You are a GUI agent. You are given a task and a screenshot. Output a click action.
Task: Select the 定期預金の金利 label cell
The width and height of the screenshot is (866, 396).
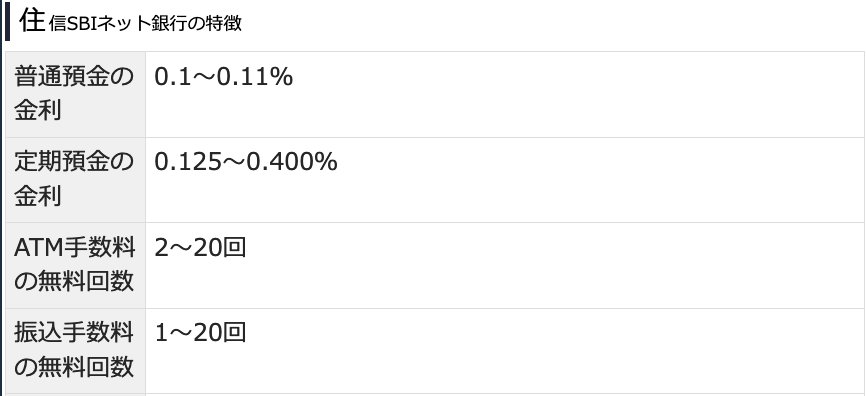click(76, 180)
